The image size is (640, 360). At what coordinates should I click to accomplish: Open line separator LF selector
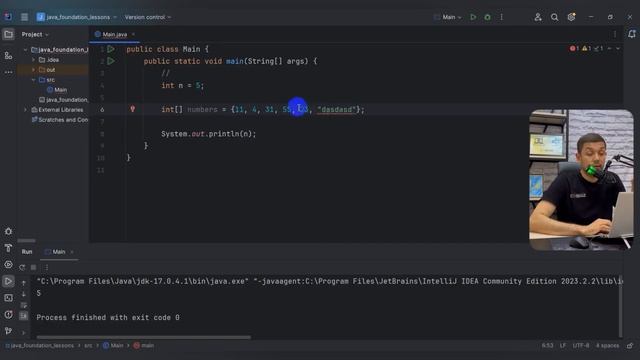click(563, 346)
